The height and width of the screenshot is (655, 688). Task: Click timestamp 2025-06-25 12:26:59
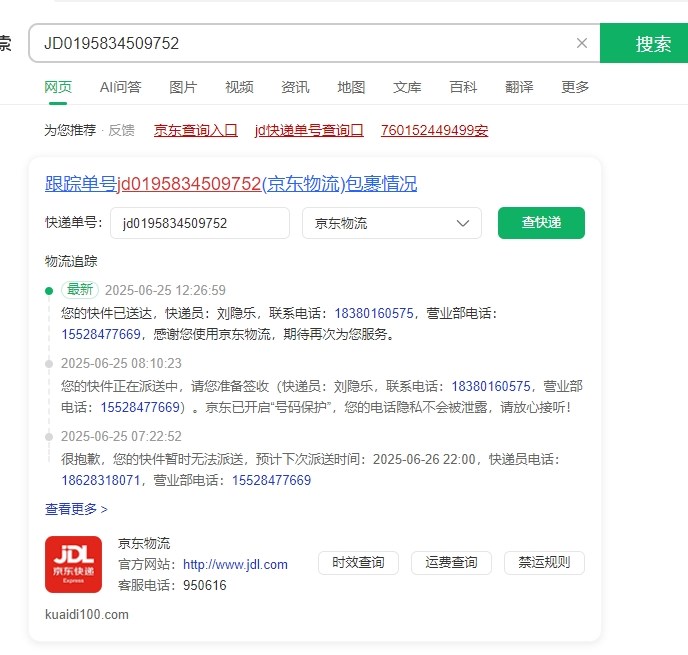tap(165, 290)
